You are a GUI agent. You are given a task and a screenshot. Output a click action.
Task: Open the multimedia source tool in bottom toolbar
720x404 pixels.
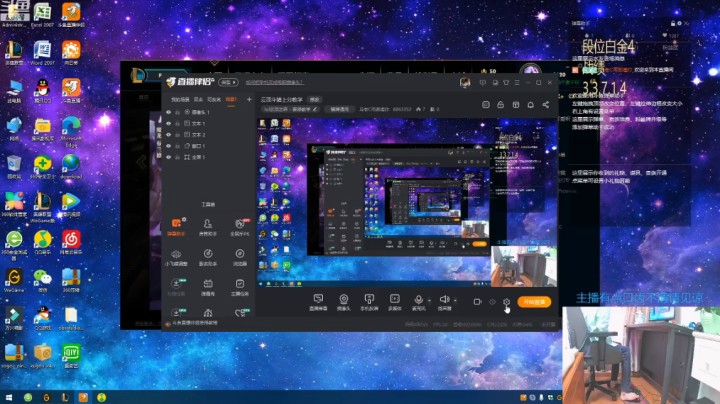(395, 302)
